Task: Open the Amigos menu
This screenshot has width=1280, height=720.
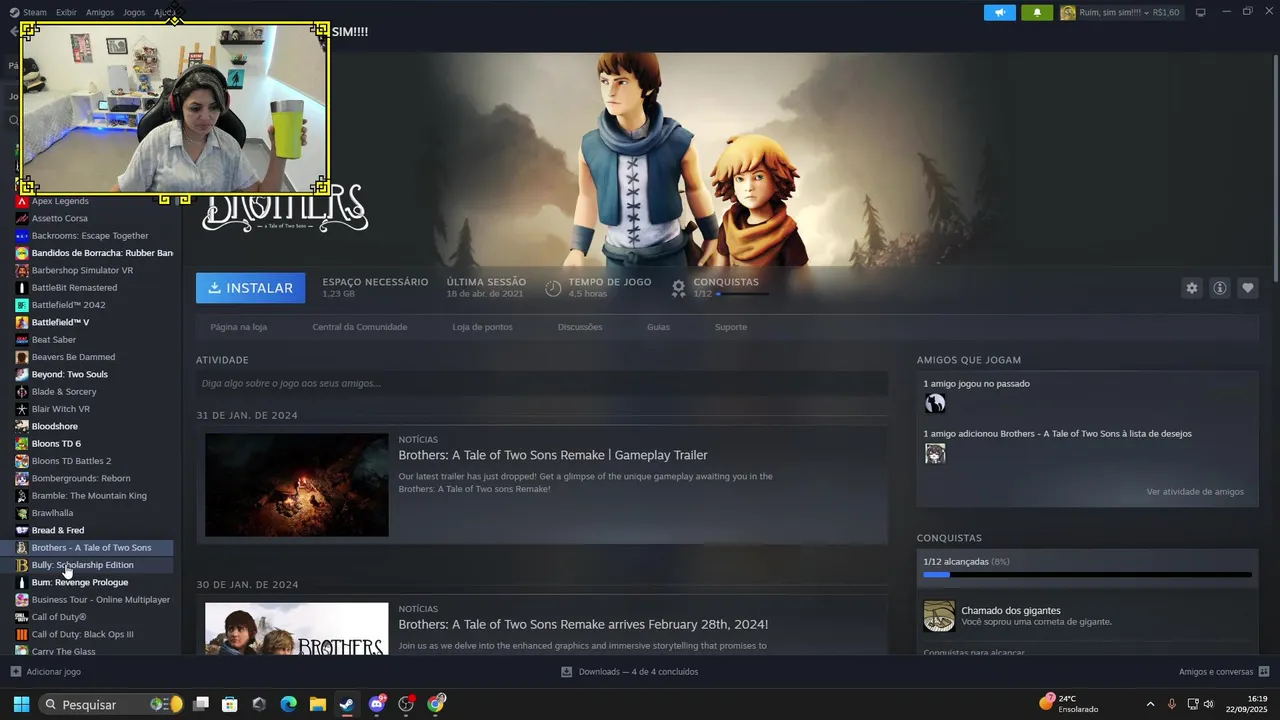Action: (100, 13)
